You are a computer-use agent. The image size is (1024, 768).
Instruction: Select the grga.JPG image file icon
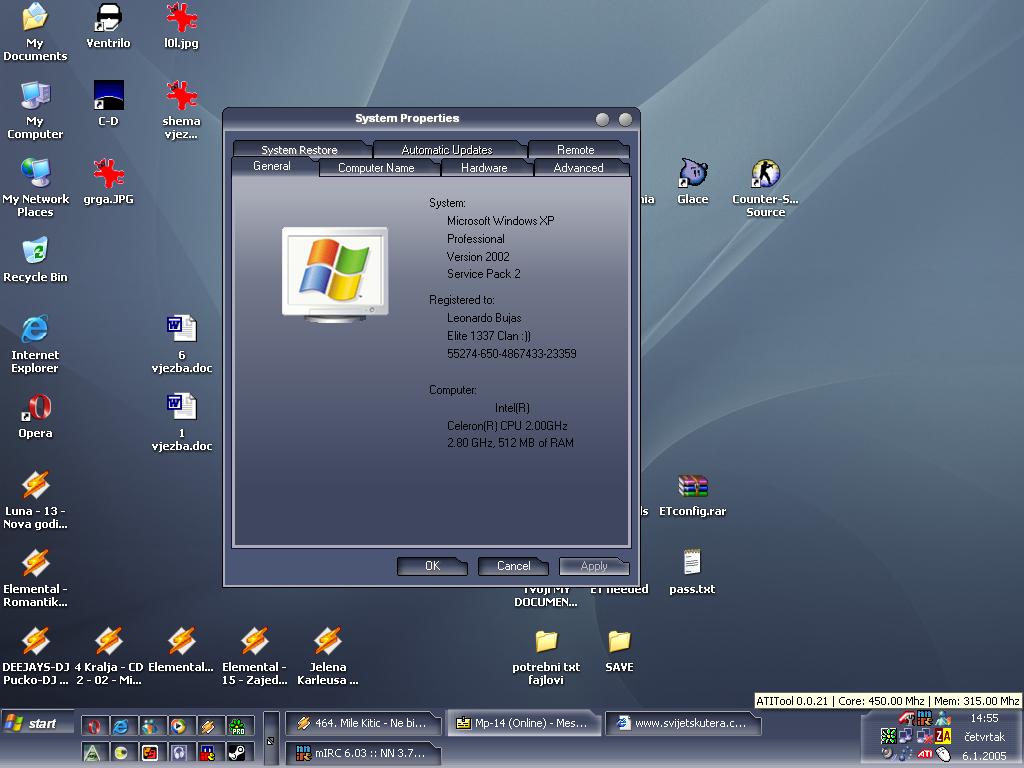108,174
